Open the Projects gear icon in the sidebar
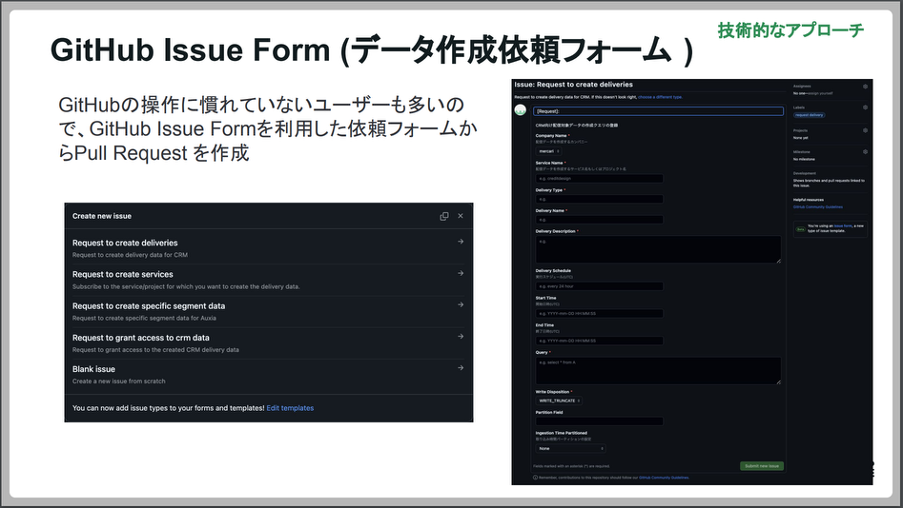904x508 pixels. point(865,130)
